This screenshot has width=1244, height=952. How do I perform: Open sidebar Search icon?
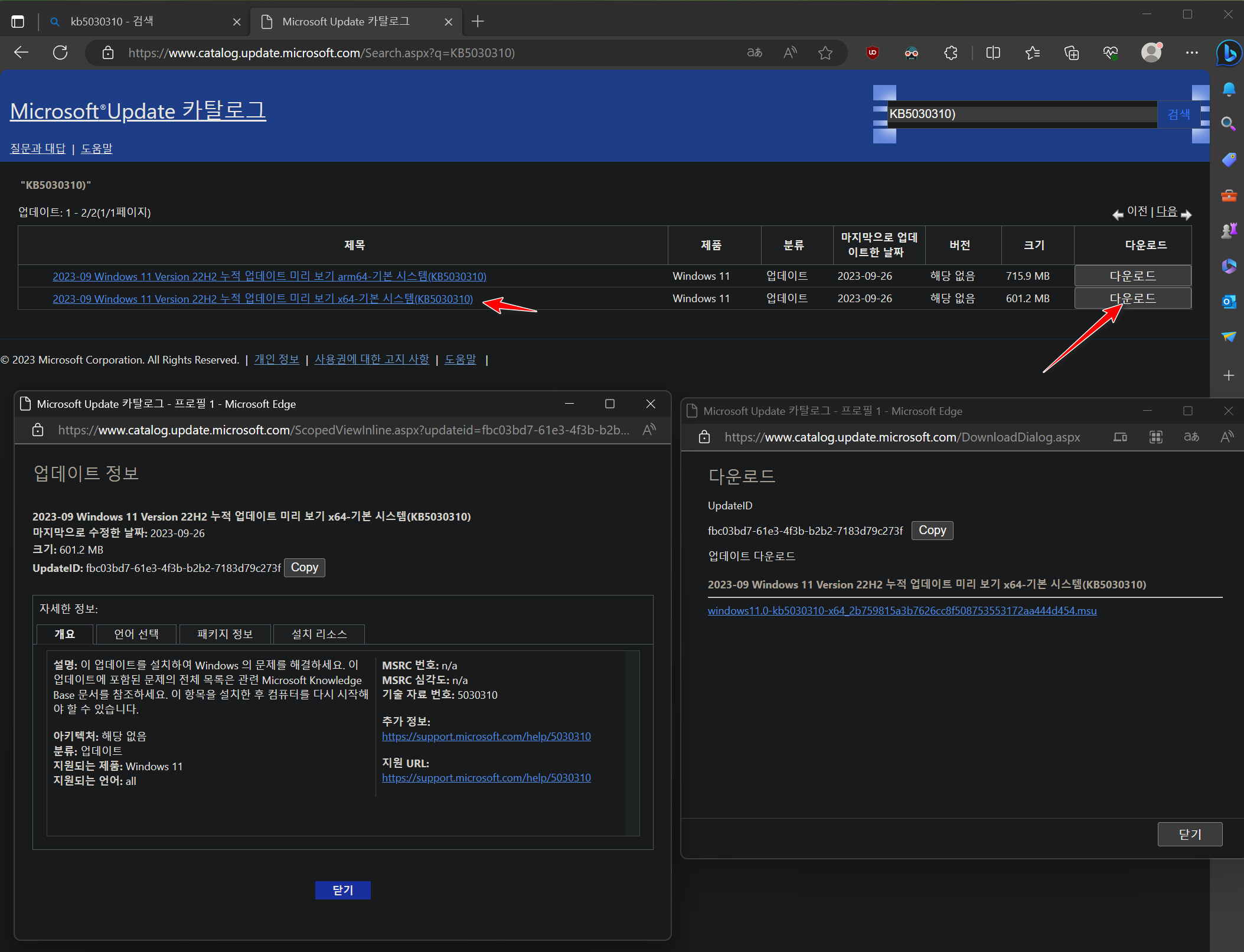point(1229,123)
